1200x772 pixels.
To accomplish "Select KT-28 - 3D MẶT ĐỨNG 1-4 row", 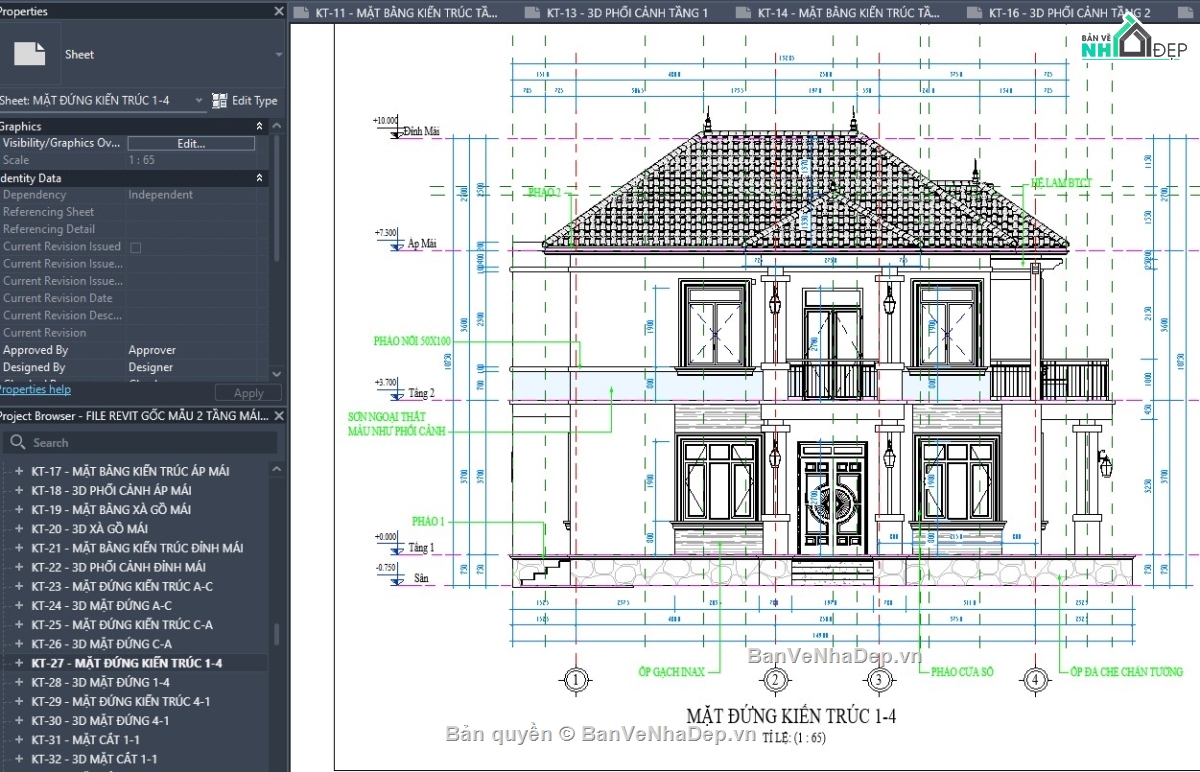I will click(x=101, y=682).
